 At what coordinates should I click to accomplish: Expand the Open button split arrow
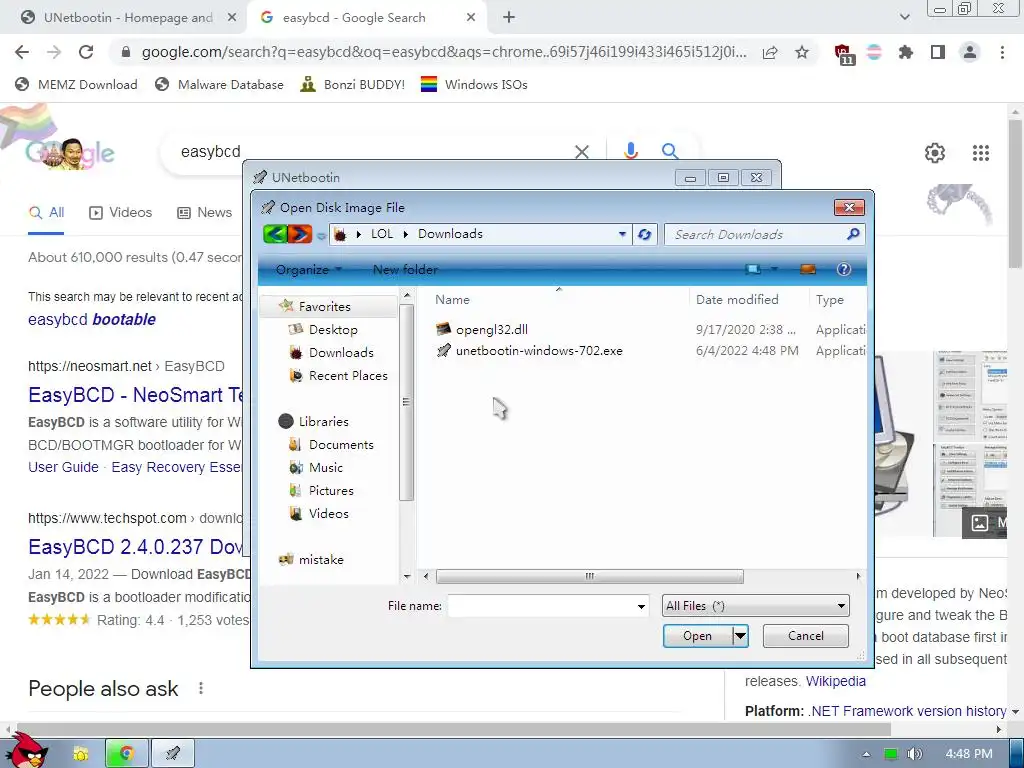coord(740,636)
